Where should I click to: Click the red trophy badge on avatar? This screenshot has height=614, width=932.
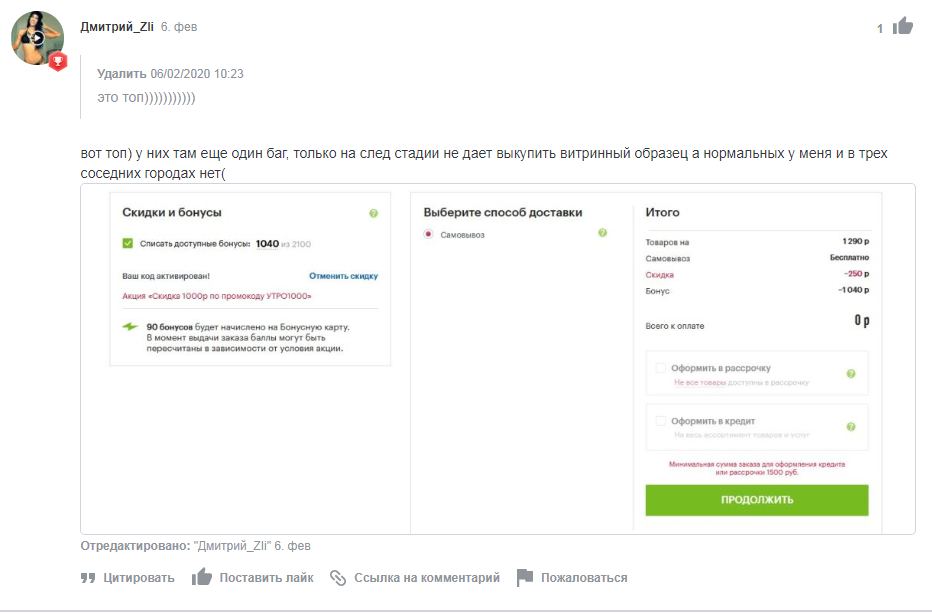click(58, 61)
